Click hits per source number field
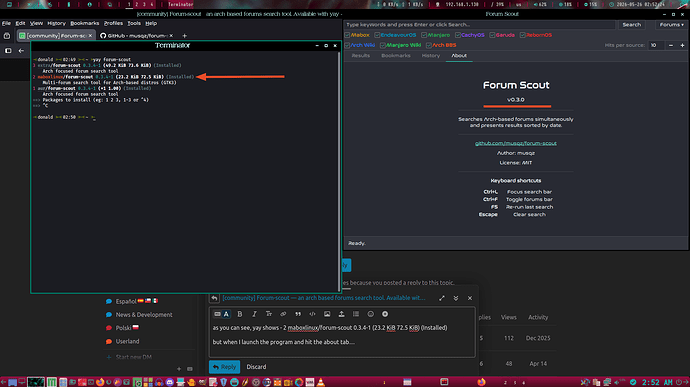 tap(656, 45)
